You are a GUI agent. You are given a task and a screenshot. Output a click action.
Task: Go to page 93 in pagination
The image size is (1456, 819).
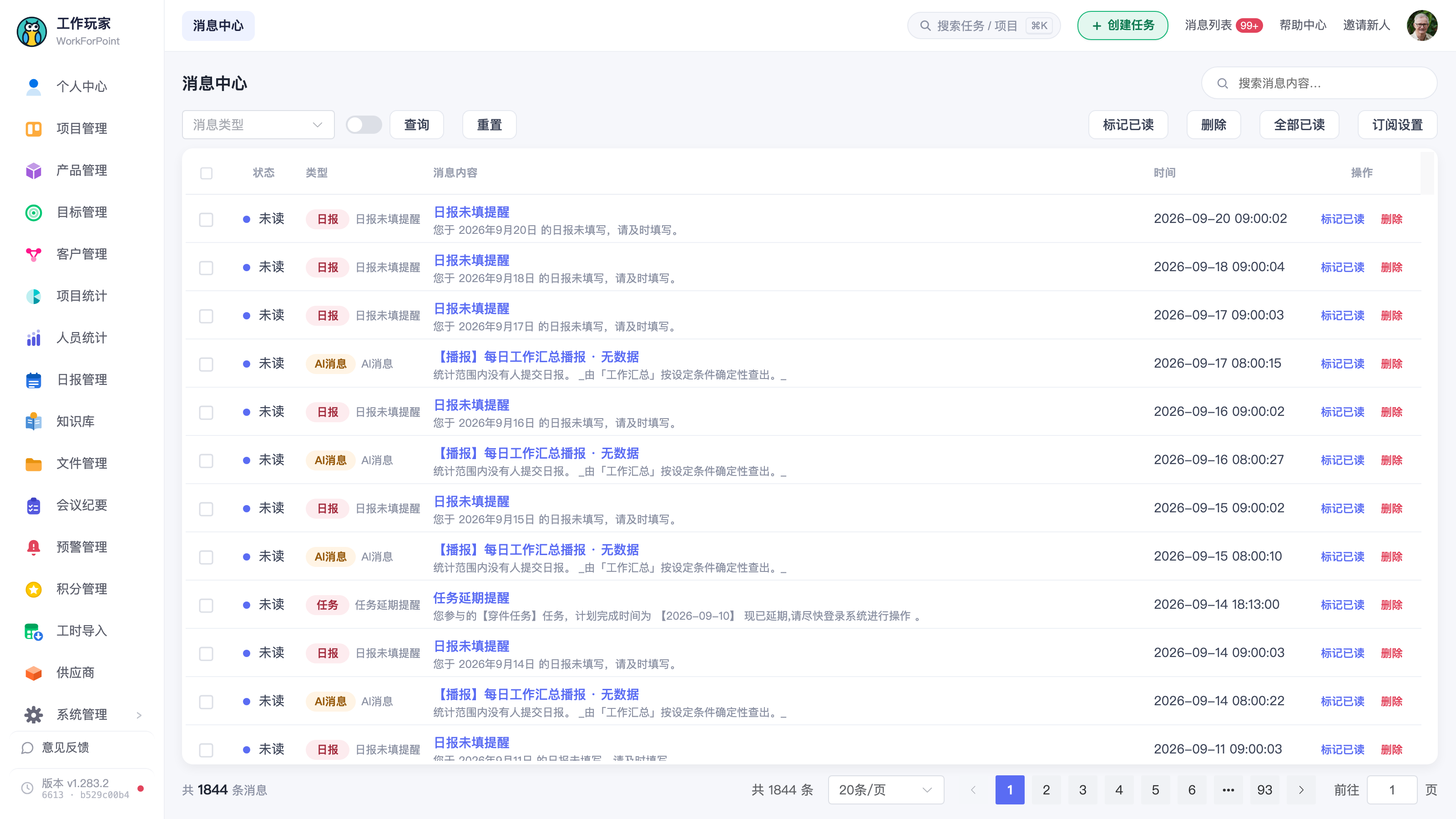[1264, 789]
